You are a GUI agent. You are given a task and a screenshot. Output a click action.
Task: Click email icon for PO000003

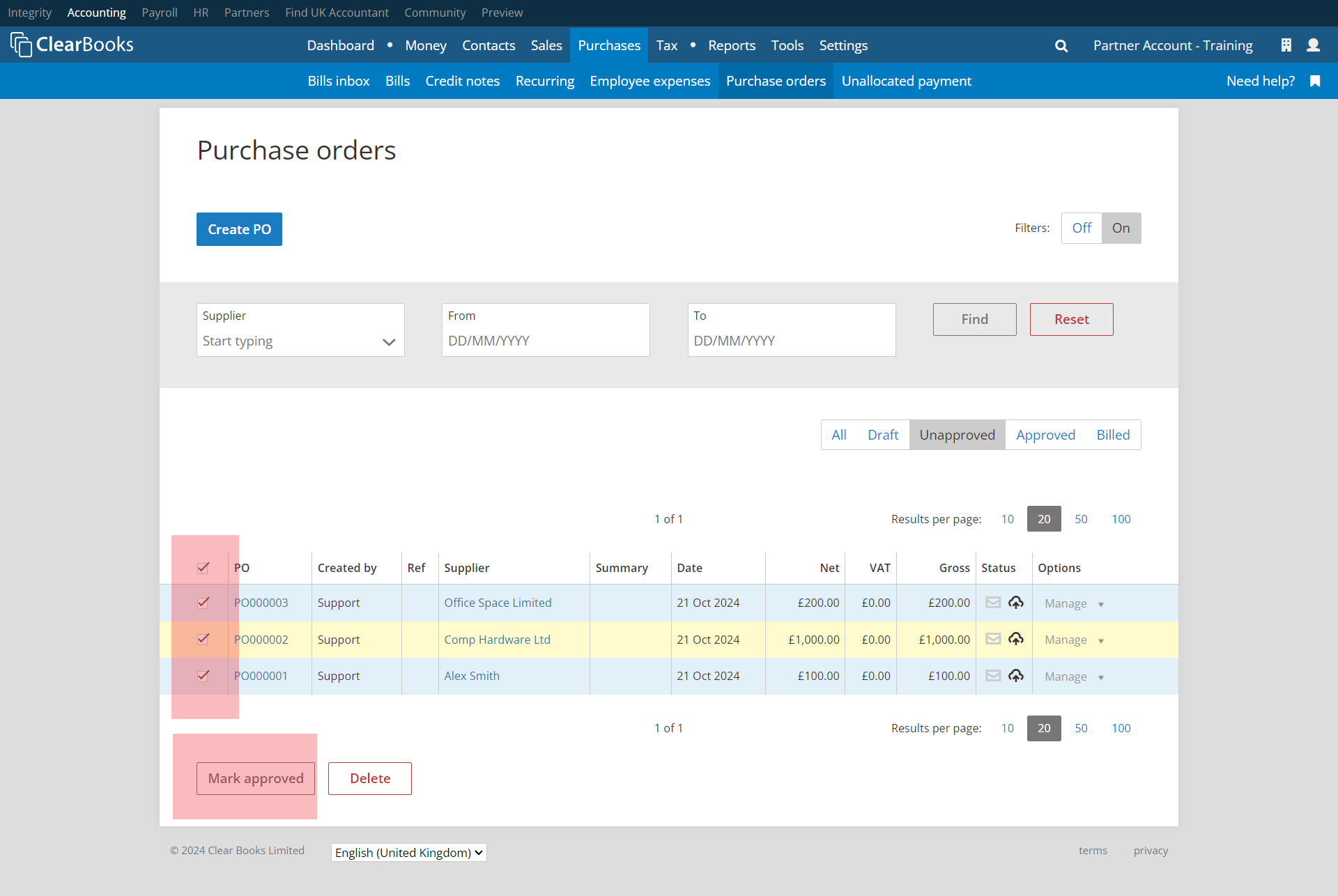pyautogui.click(x=993, y=603)
